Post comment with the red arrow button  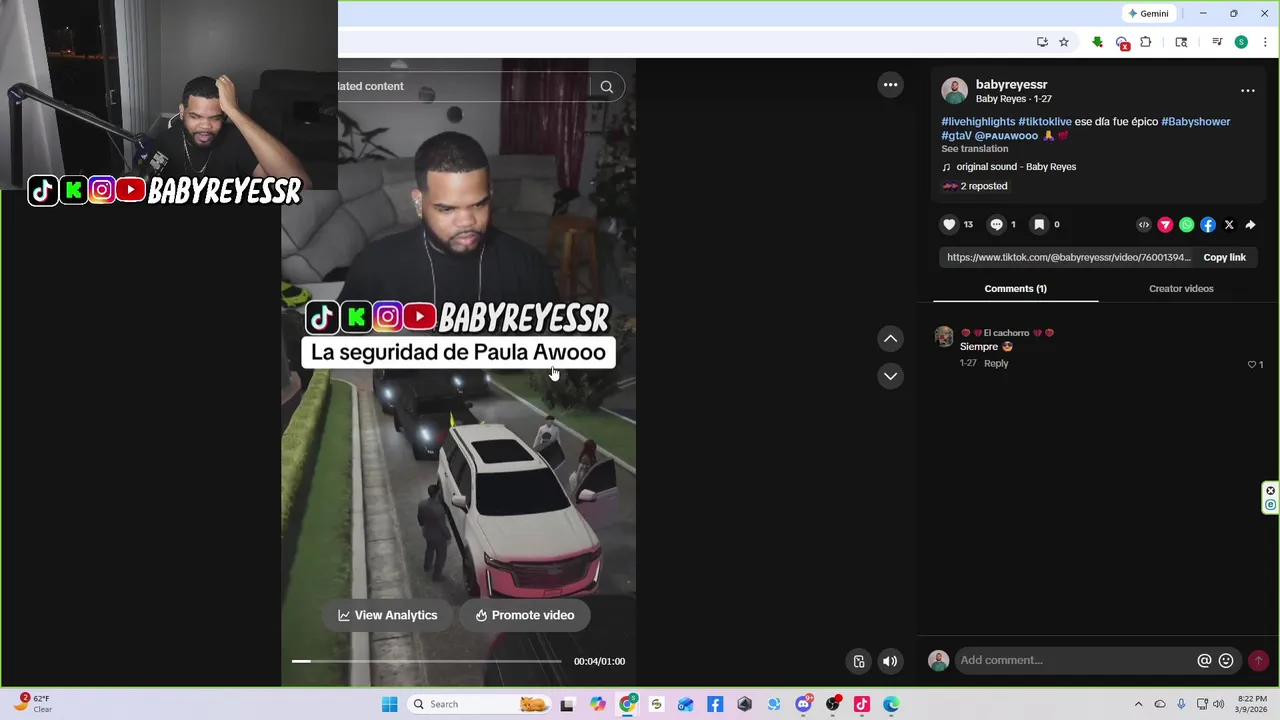point(1258,660)
